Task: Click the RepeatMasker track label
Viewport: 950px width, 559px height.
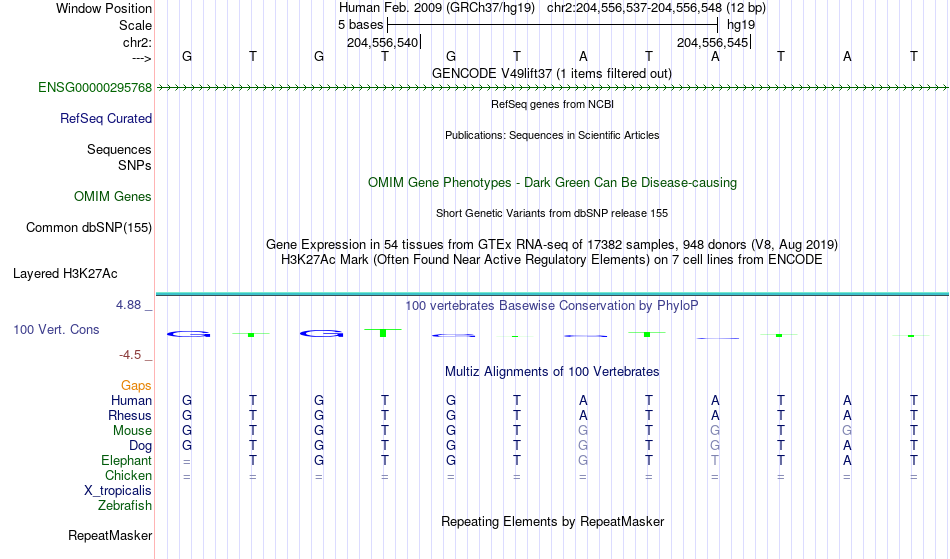Action: click(x=110, y=535)
